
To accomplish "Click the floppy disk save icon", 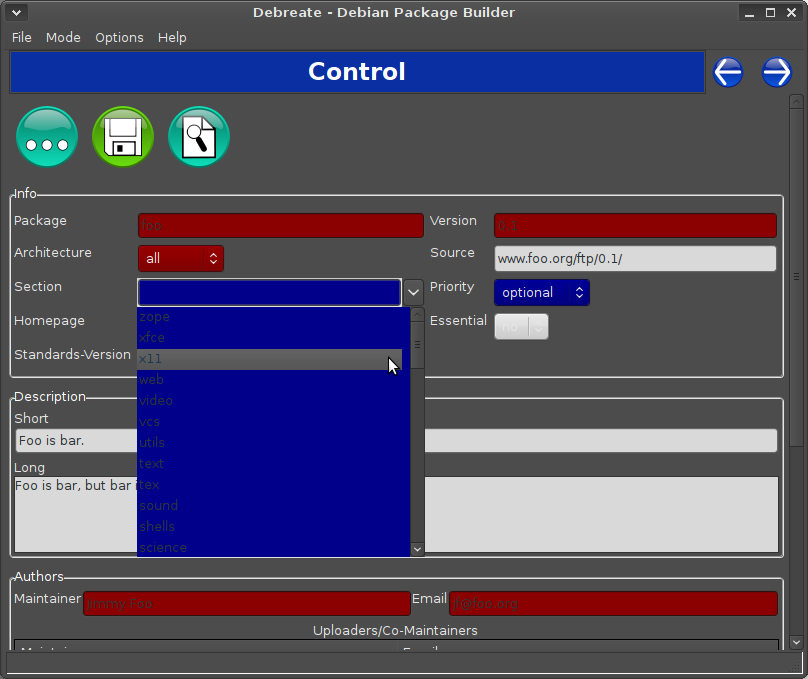I will pos(123,137).
